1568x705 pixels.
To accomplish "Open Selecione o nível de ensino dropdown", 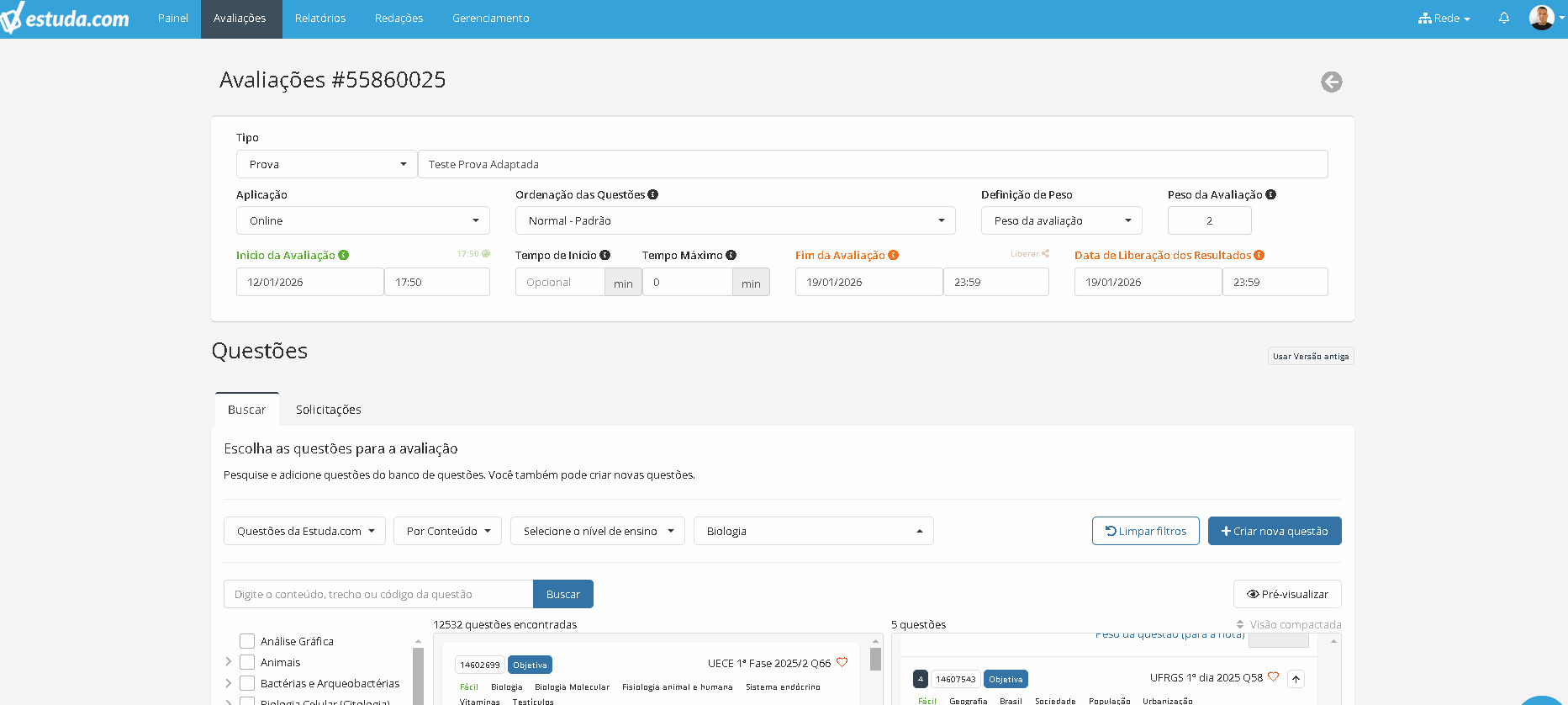I will [598, 531].
